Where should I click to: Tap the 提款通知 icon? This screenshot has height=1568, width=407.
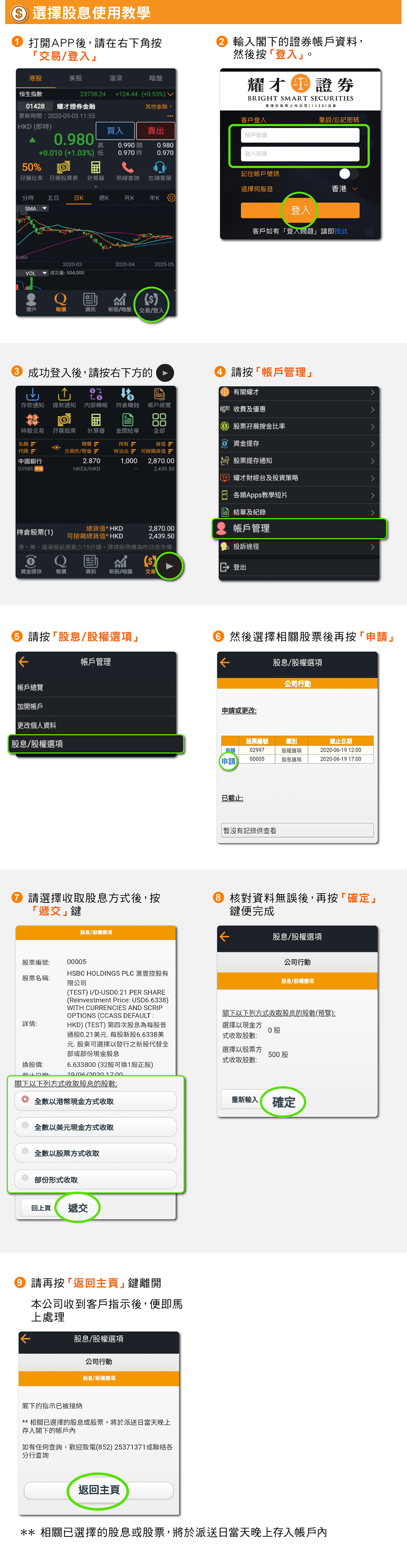pyautogui.click(x=64, y=398)
